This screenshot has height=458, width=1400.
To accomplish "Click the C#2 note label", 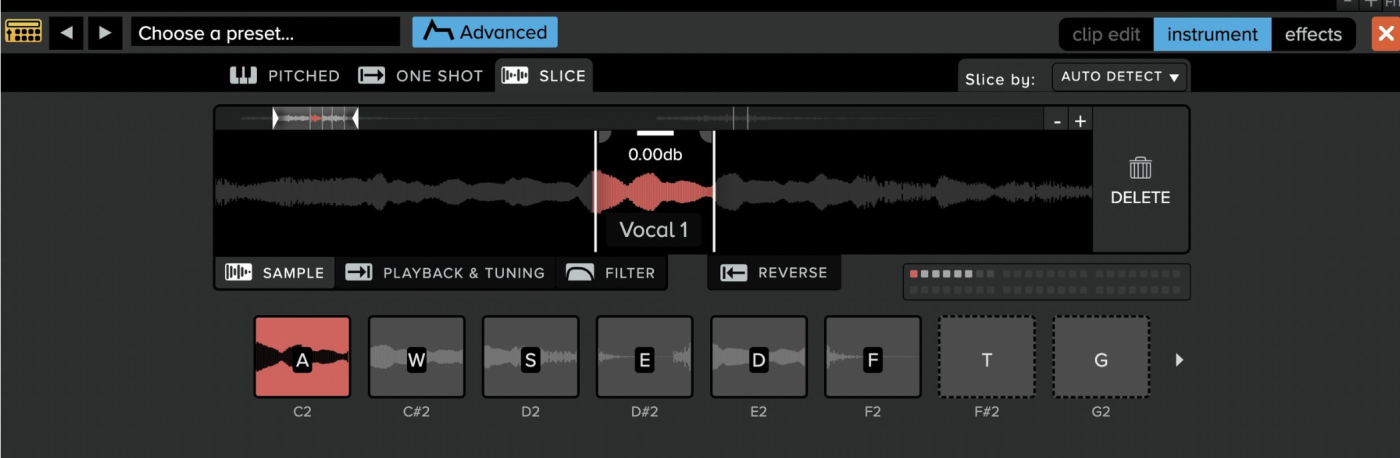I will coord(416,411).
